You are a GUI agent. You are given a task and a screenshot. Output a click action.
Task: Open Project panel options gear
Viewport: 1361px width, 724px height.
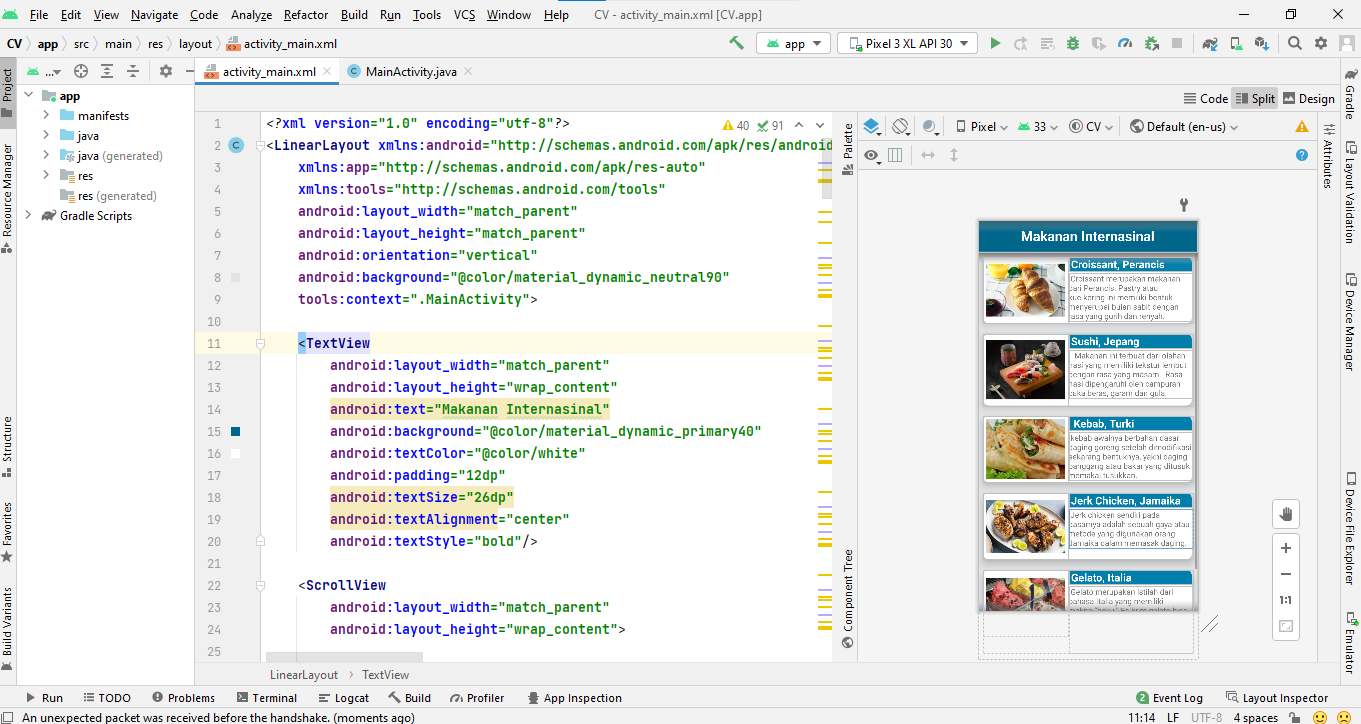point(166,71)
